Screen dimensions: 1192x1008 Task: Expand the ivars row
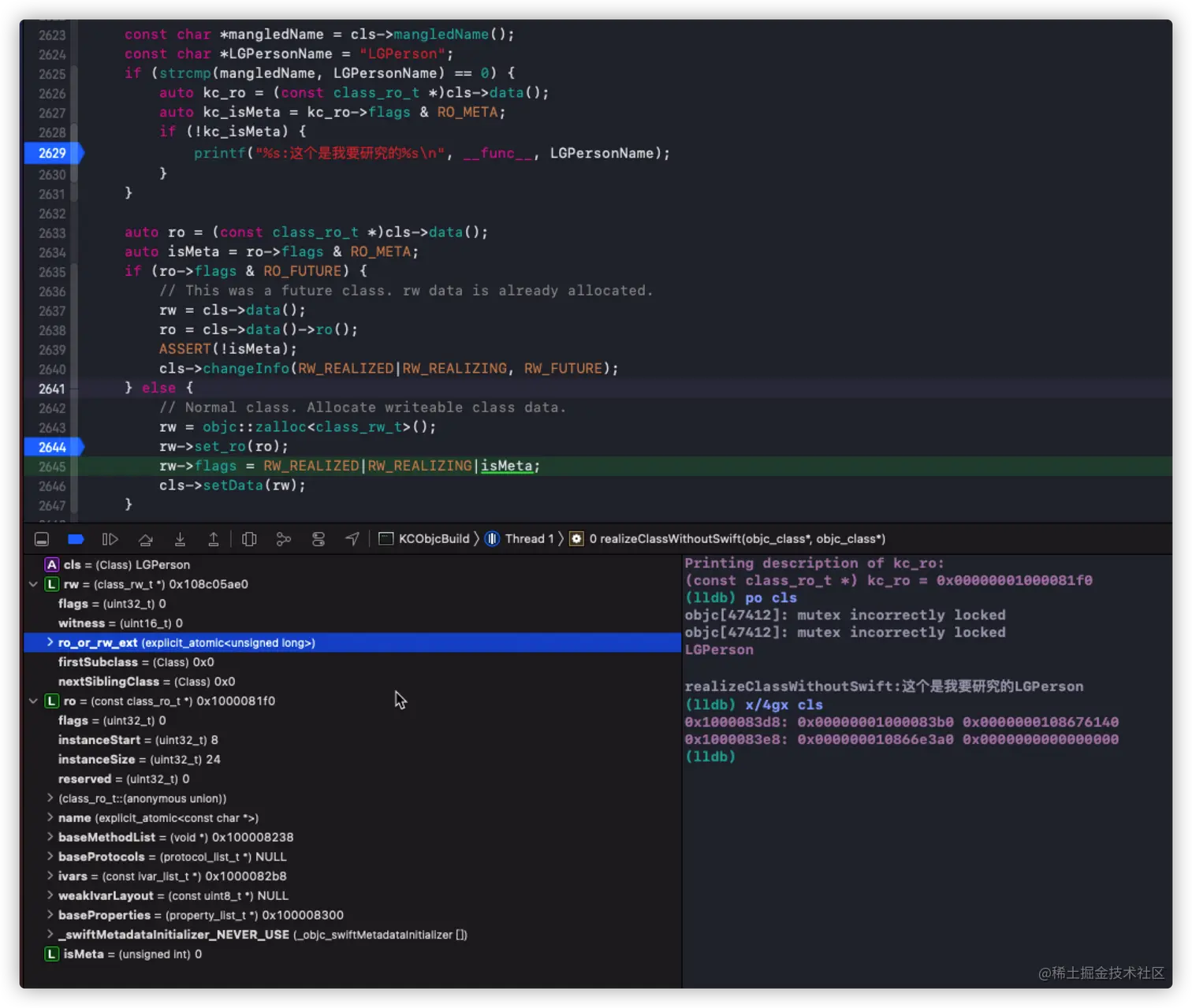(50, 876)
